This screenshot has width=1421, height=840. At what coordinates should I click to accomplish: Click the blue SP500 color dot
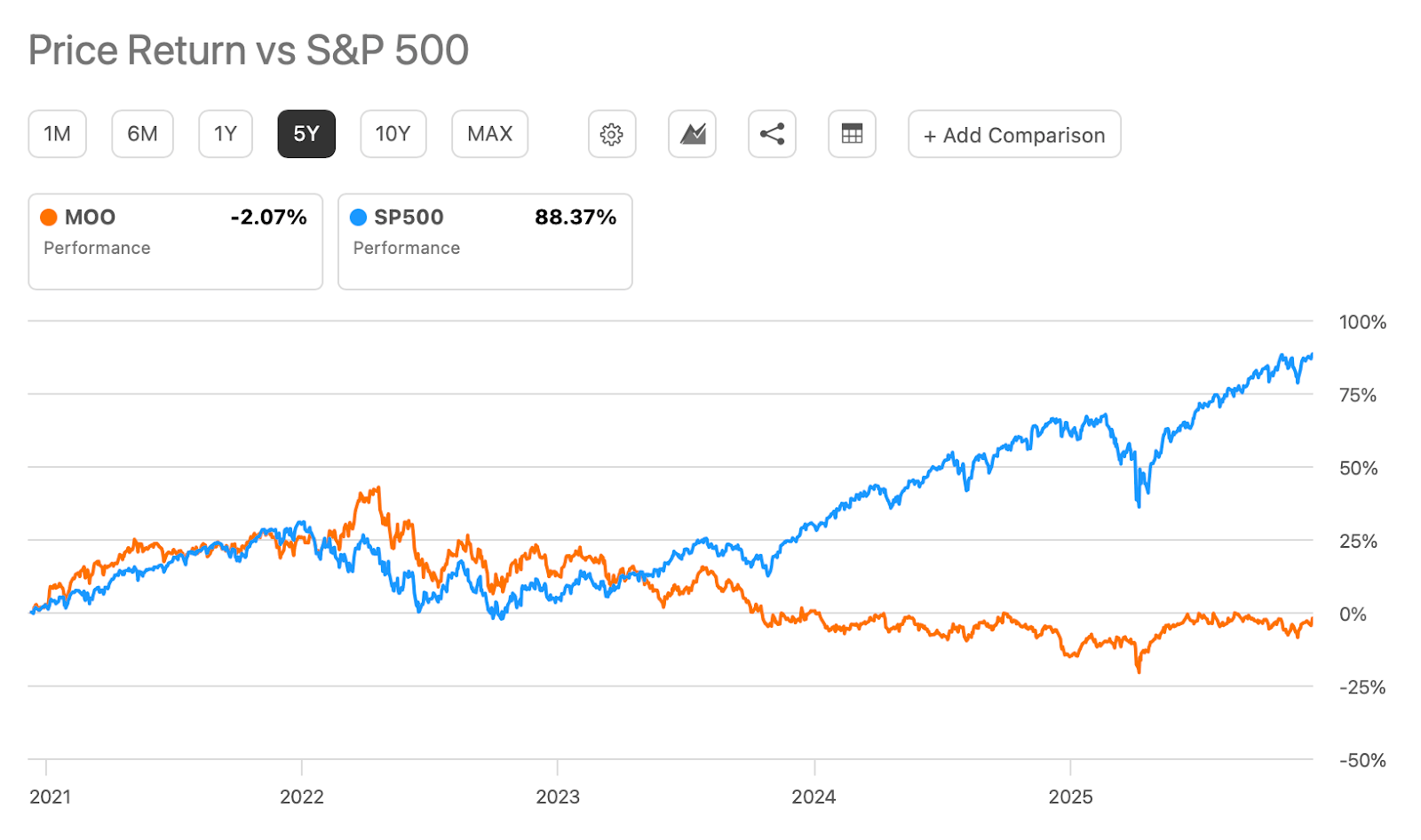[x=359, y=218]
